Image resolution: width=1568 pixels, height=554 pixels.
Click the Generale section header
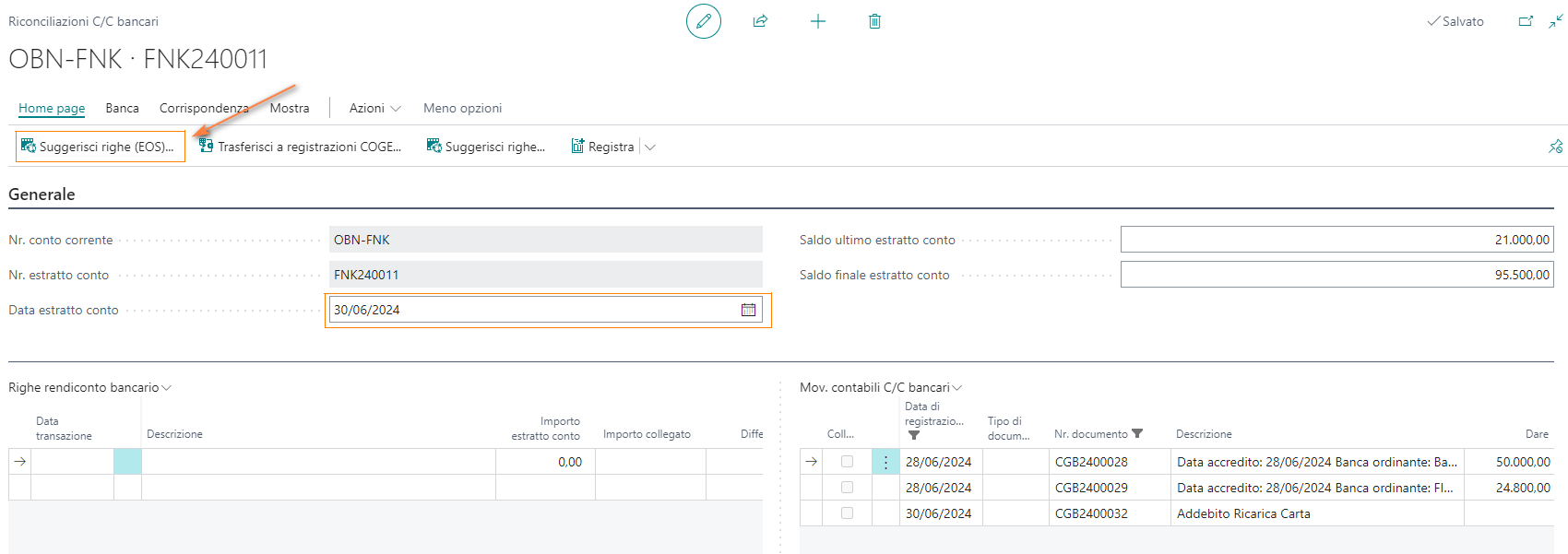coord(42,194)
